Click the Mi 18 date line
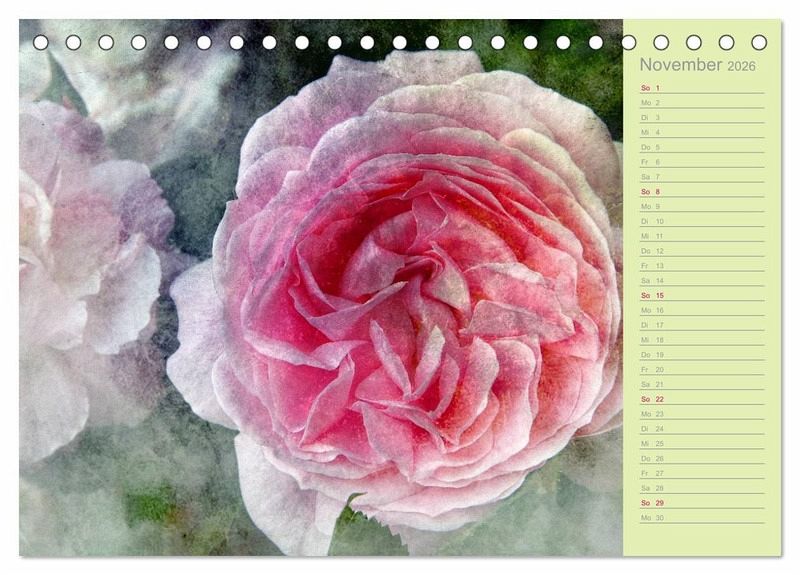The image size is (800, 575). pyautogui.click(x=701, y=340)
